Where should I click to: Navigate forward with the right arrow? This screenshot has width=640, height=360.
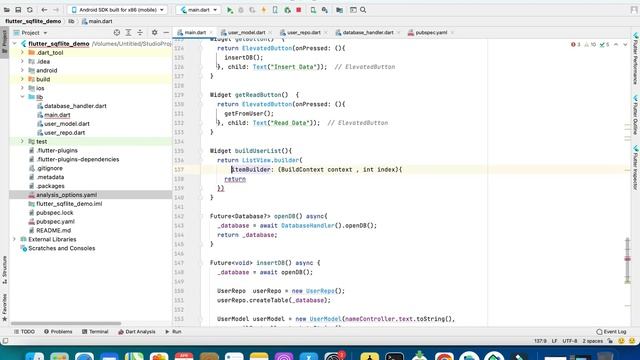(56, 10)
